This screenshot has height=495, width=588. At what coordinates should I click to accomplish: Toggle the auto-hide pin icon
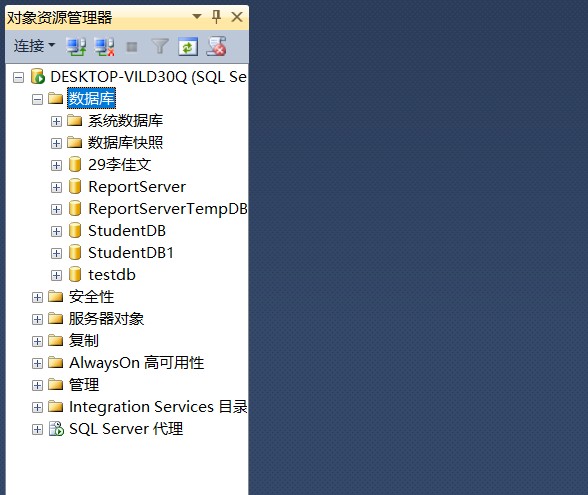(216, 17)
